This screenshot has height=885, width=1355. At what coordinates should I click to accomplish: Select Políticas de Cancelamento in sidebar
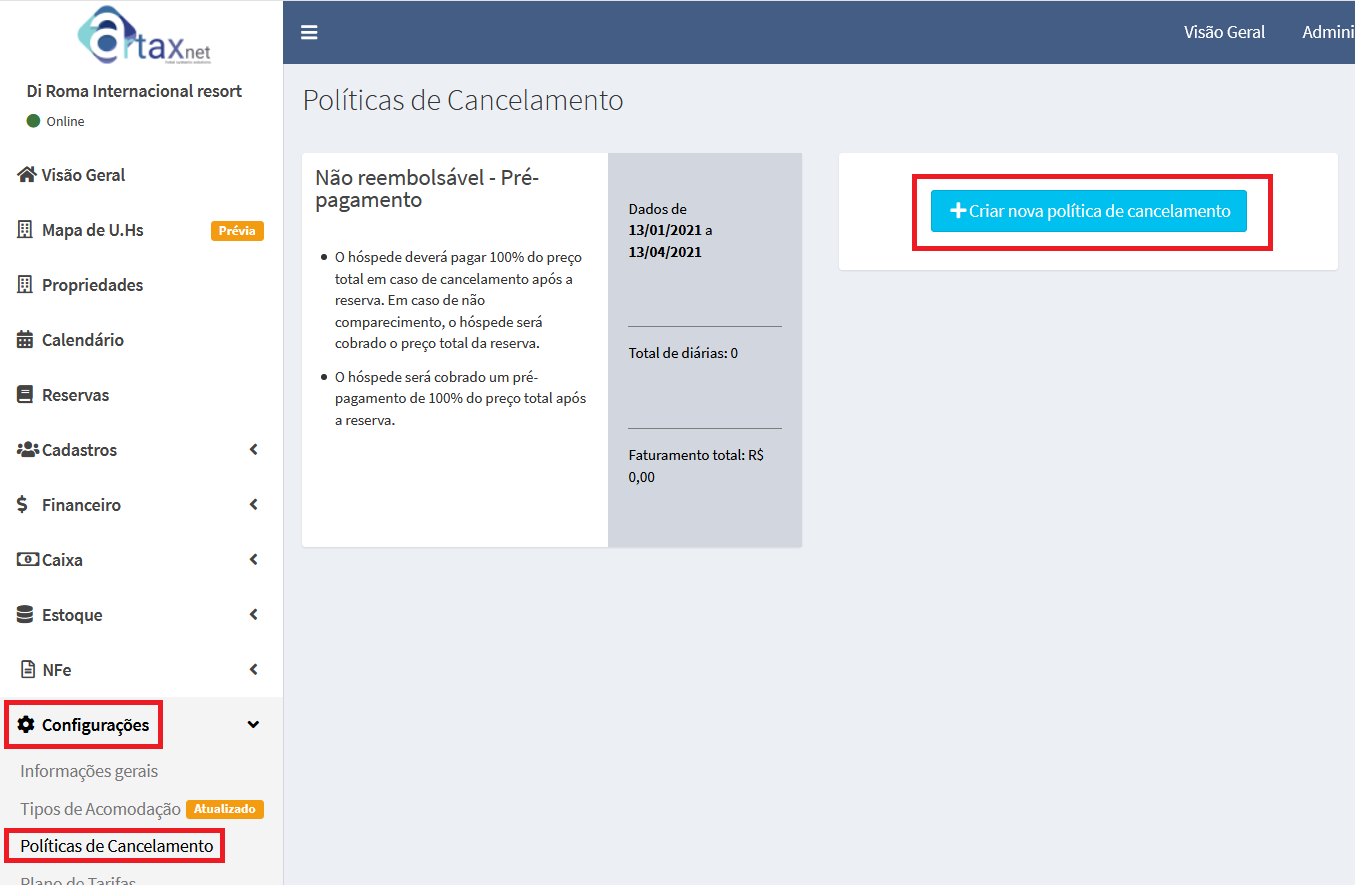pos(117,846)
